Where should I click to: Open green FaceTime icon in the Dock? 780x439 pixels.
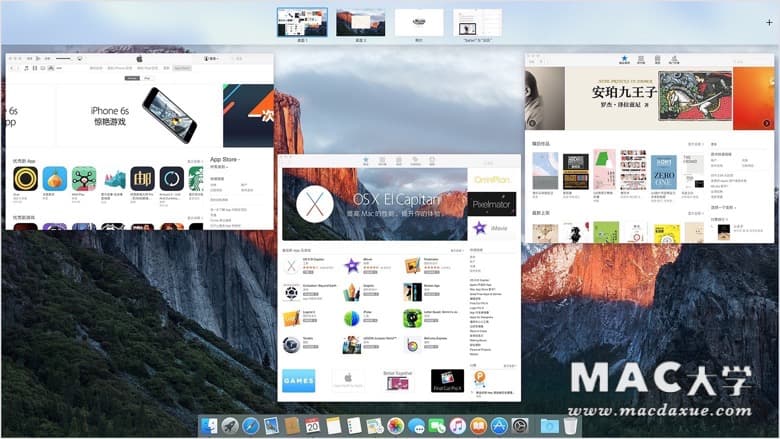point(437,426)
